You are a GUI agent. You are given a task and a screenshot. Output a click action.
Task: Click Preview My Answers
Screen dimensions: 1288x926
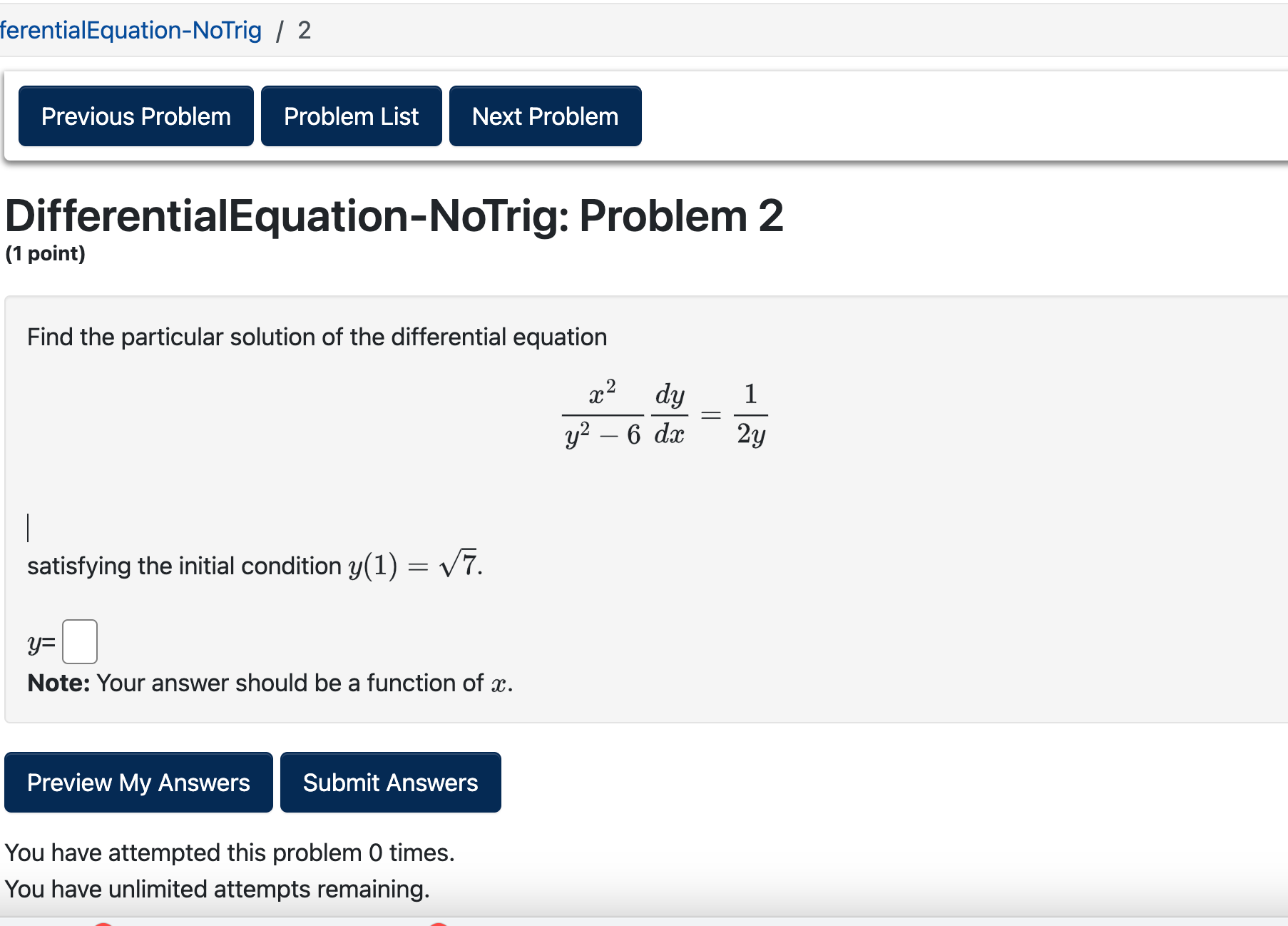coord(138,783)
